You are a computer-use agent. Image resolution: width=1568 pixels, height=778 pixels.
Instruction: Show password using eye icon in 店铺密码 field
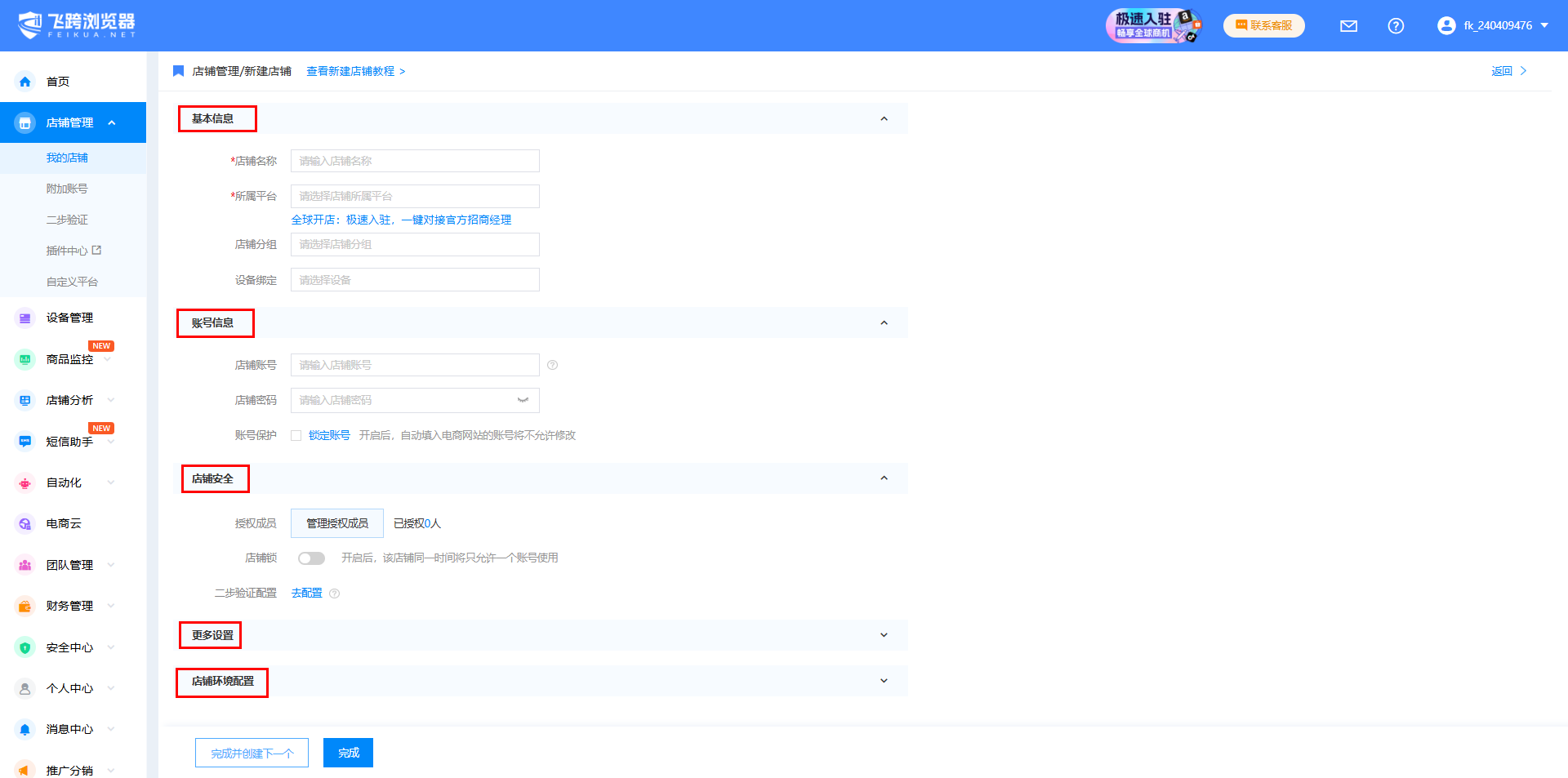click(x=523, y=400)
